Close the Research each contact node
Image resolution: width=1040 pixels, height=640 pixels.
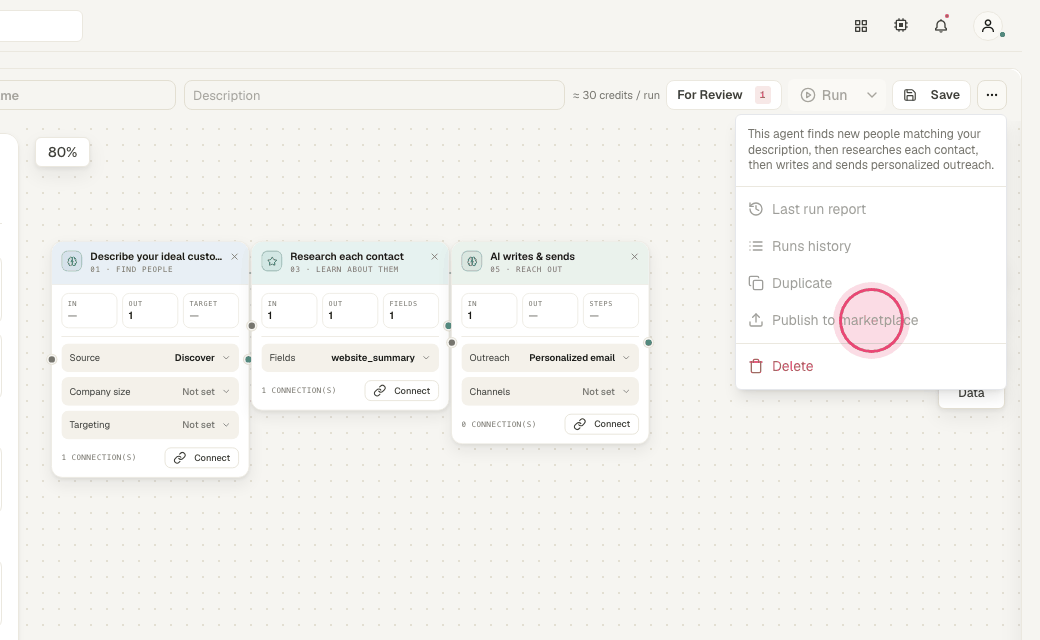tap(434, 257)
